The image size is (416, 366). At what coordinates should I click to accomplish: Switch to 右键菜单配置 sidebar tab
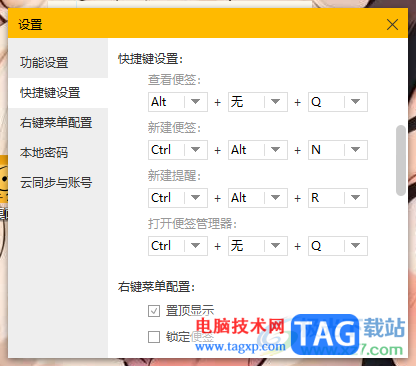(58, 123)
